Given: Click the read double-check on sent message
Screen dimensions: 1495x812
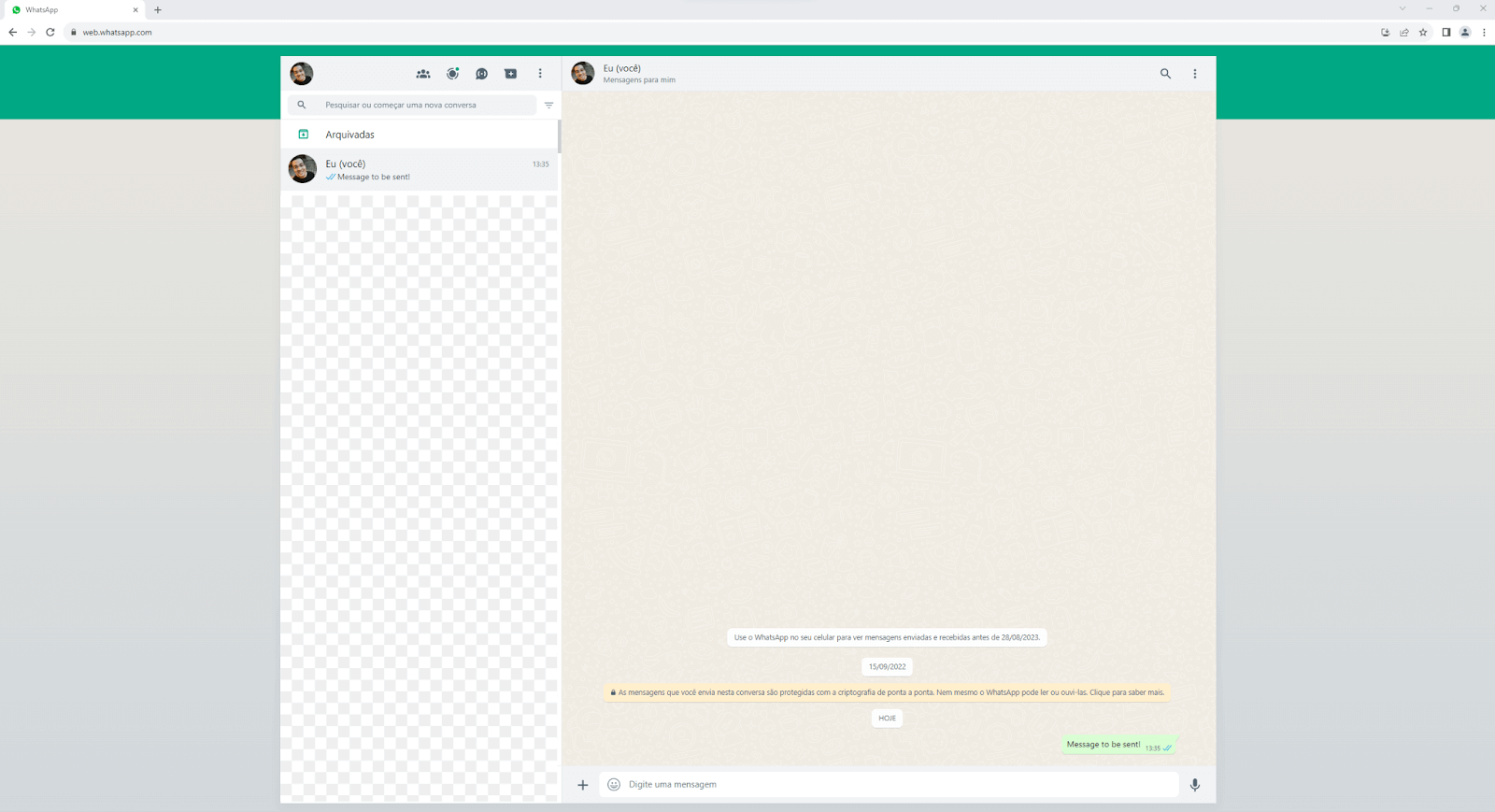Looking at the screenshot, I should [x=1167, y=748].
